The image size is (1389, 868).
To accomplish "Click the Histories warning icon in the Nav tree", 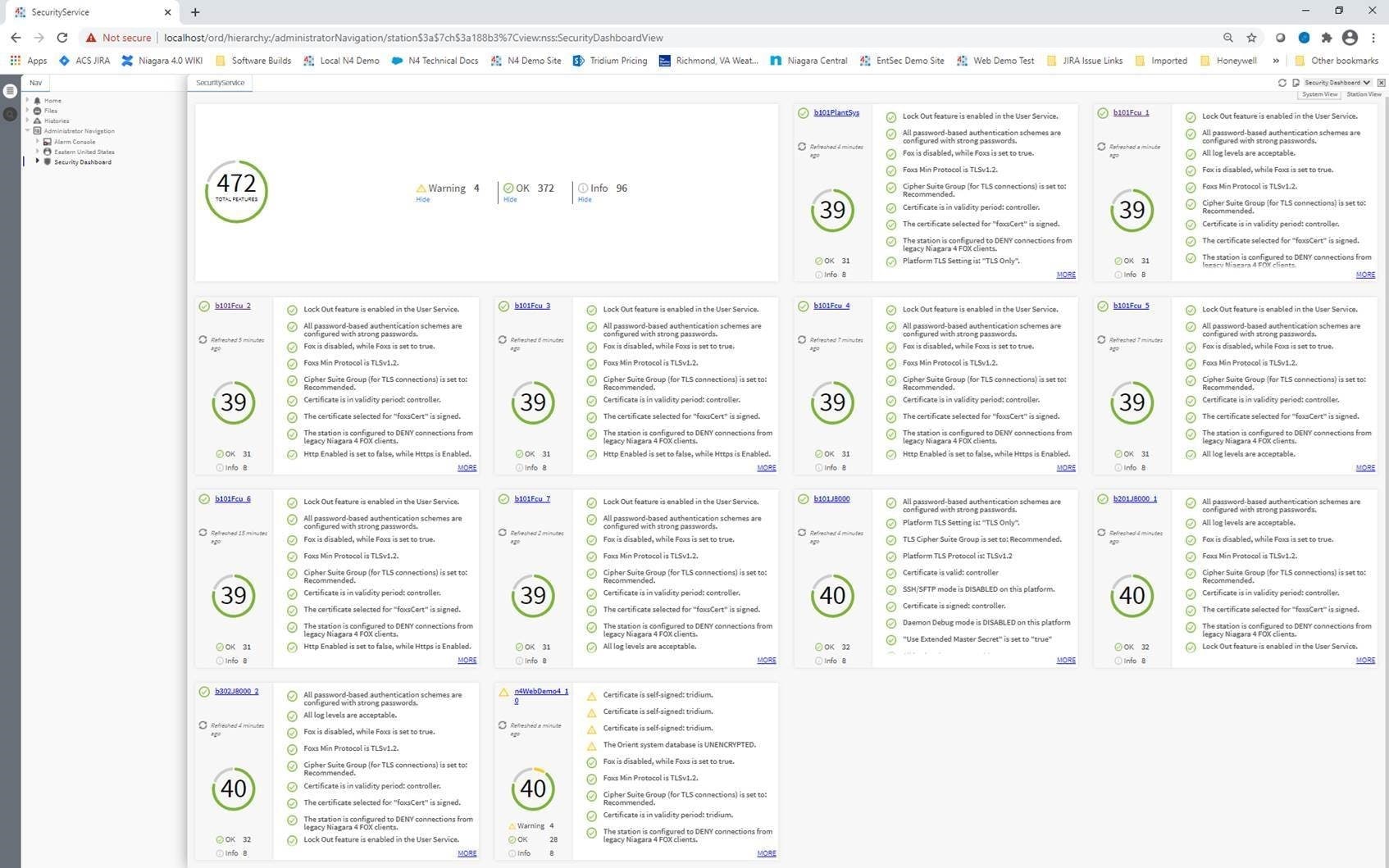I will coord(37,120).
